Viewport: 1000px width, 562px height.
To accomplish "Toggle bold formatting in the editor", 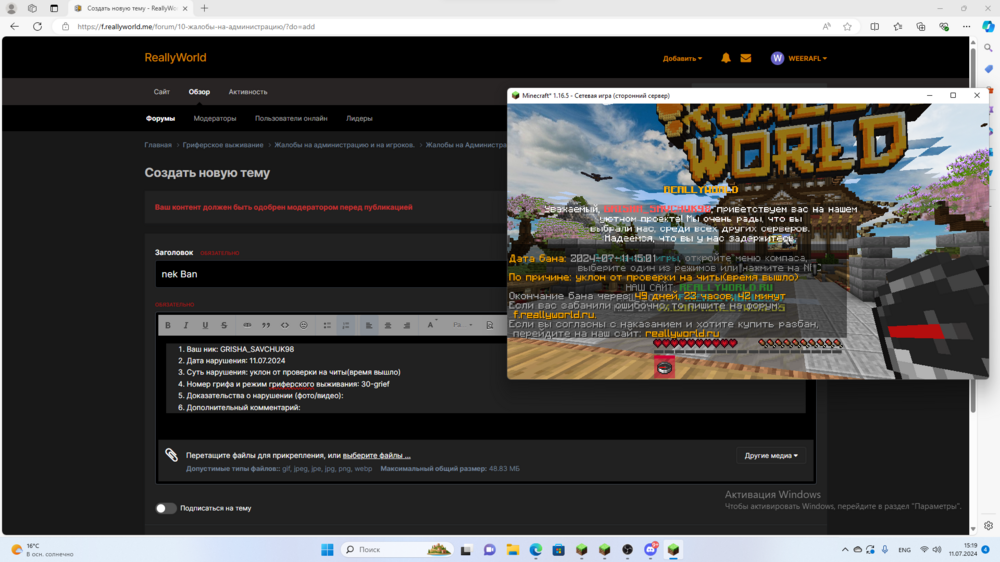I will (x=168, y=325).
